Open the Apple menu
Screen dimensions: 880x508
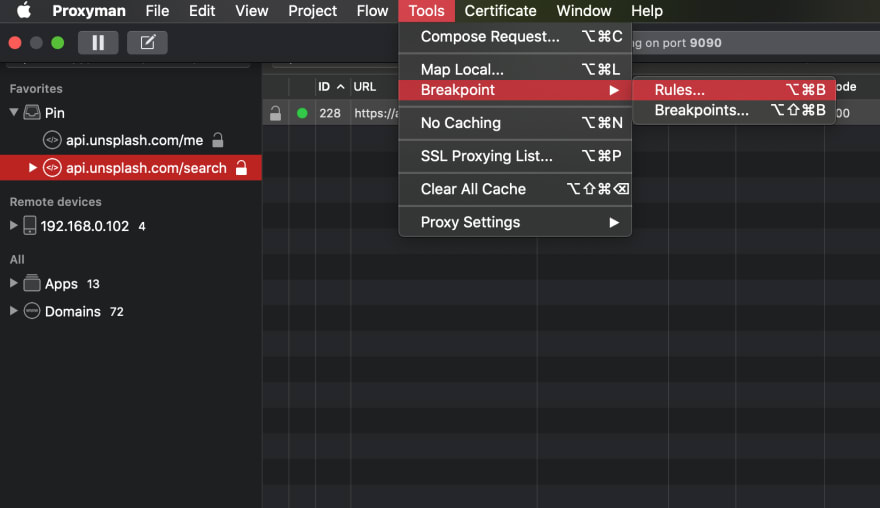[24, 10]
